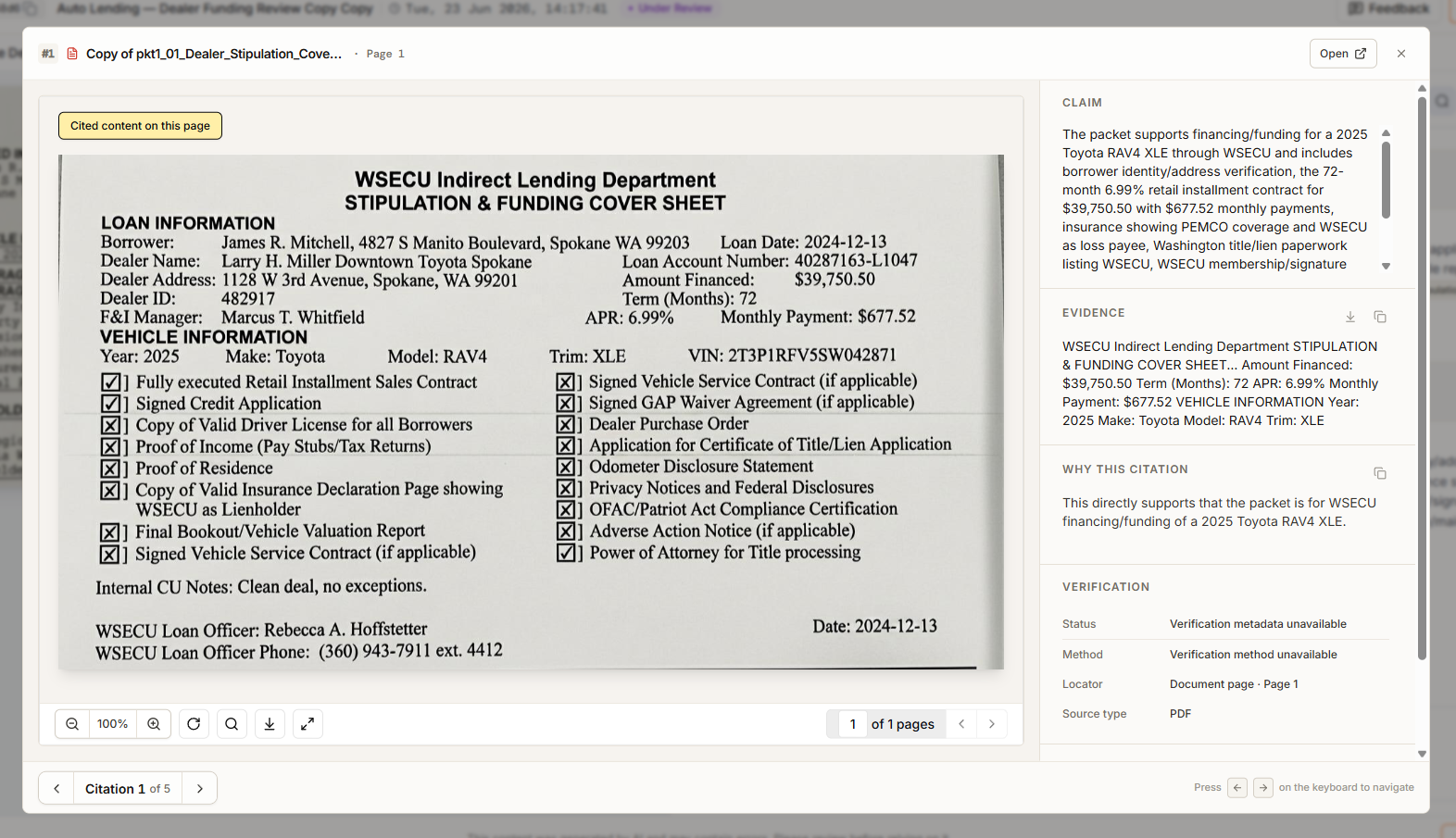Click the Cited content on this page badge

140,126
